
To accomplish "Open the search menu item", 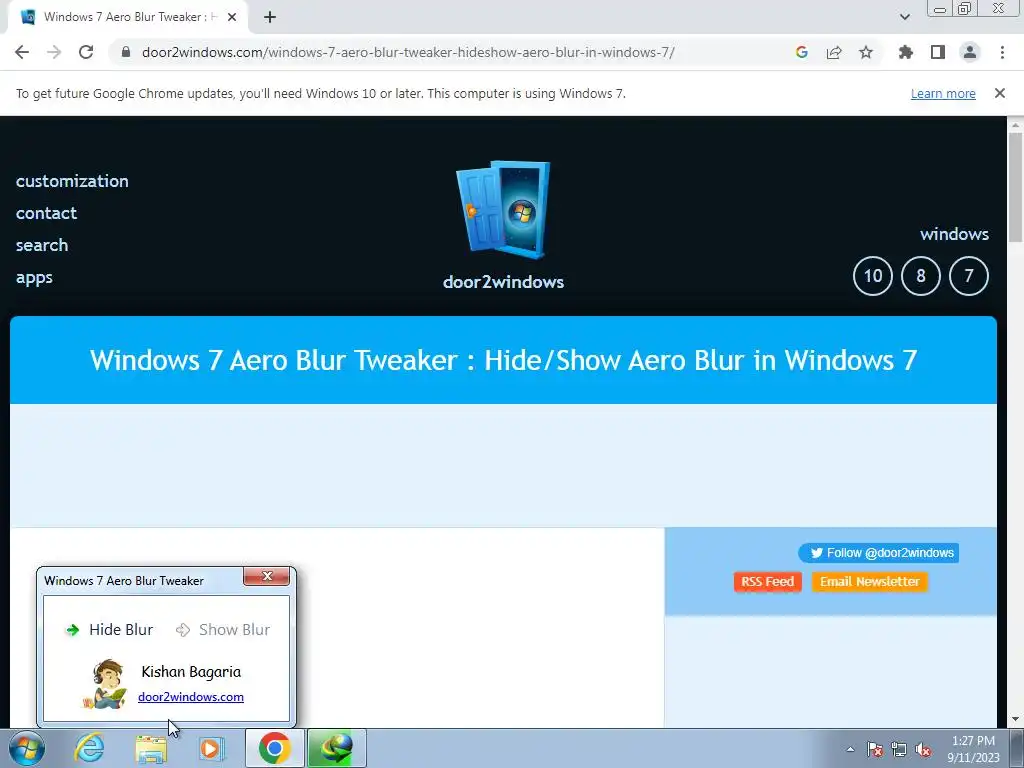I will point(42,245).
